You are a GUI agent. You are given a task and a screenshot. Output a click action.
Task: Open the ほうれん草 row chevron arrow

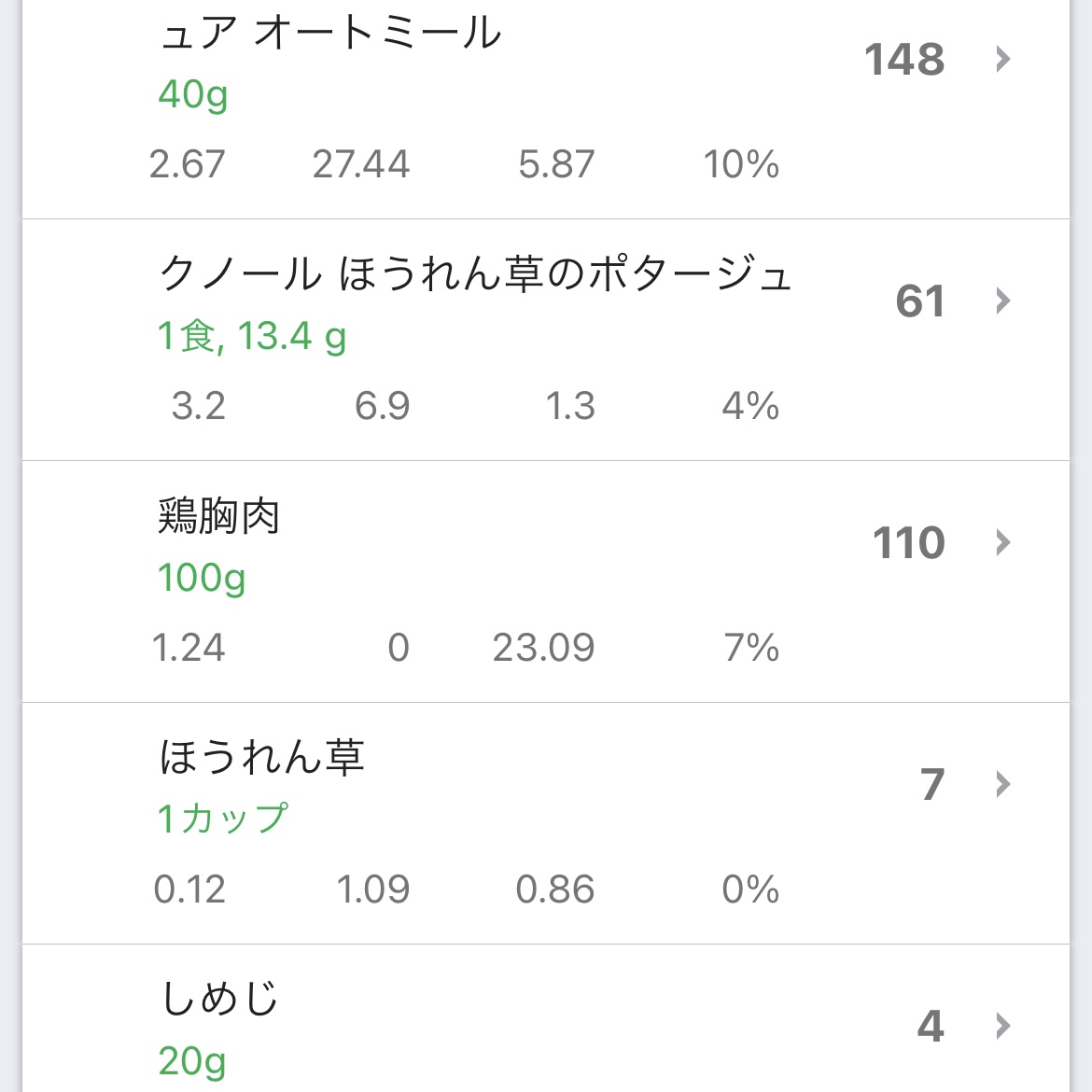click(1003, 785)
